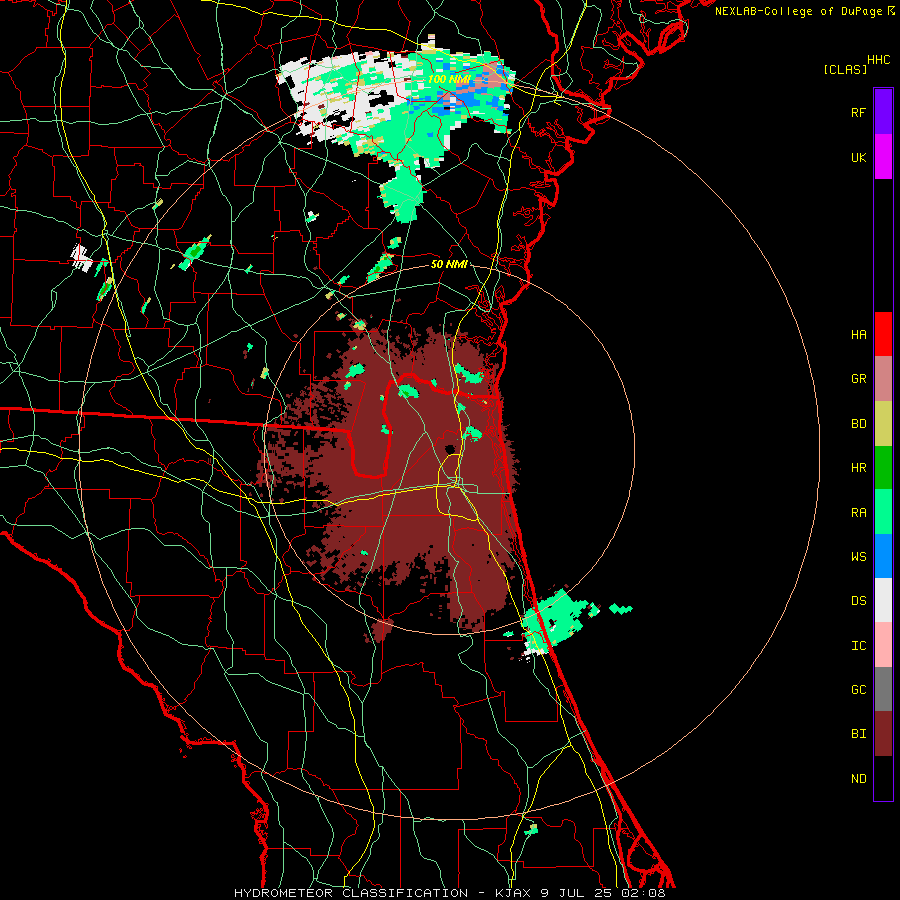The image size is (900, 900).
Task: Click the IC light pink legend swatch
Action: point(883,645)
